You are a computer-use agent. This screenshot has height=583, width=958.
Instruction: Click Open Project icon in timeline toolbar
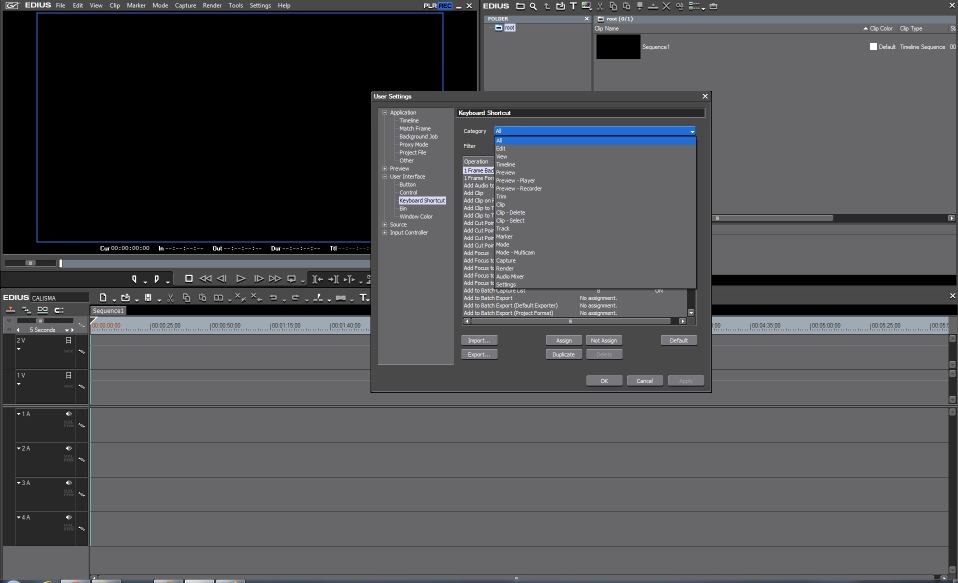click(x=125, y=298)
